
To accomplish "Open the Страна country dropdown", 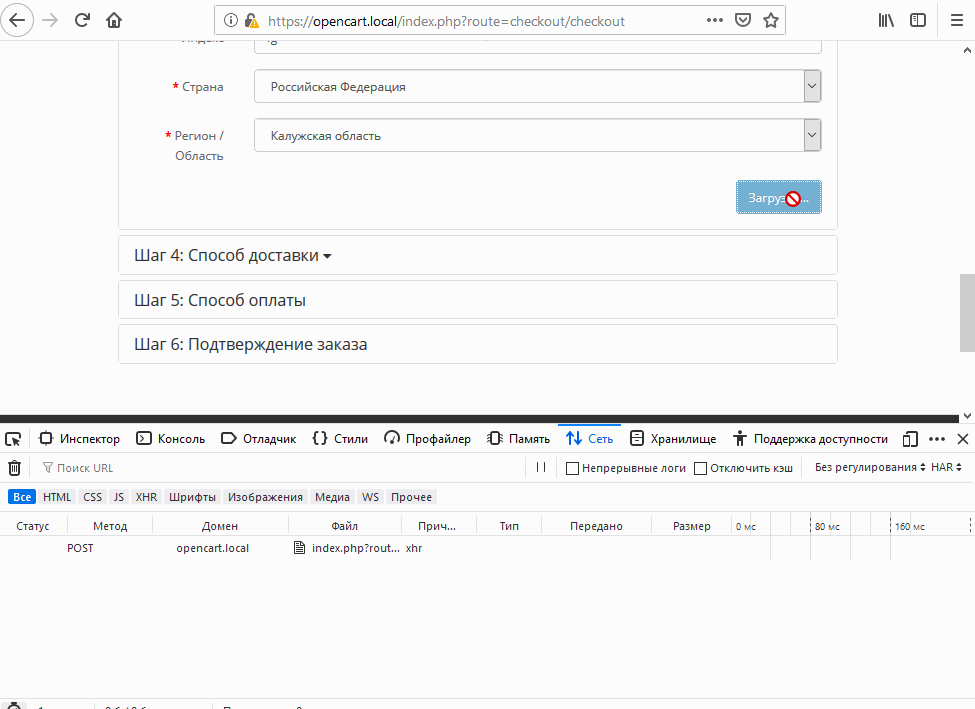I will 538,86.
